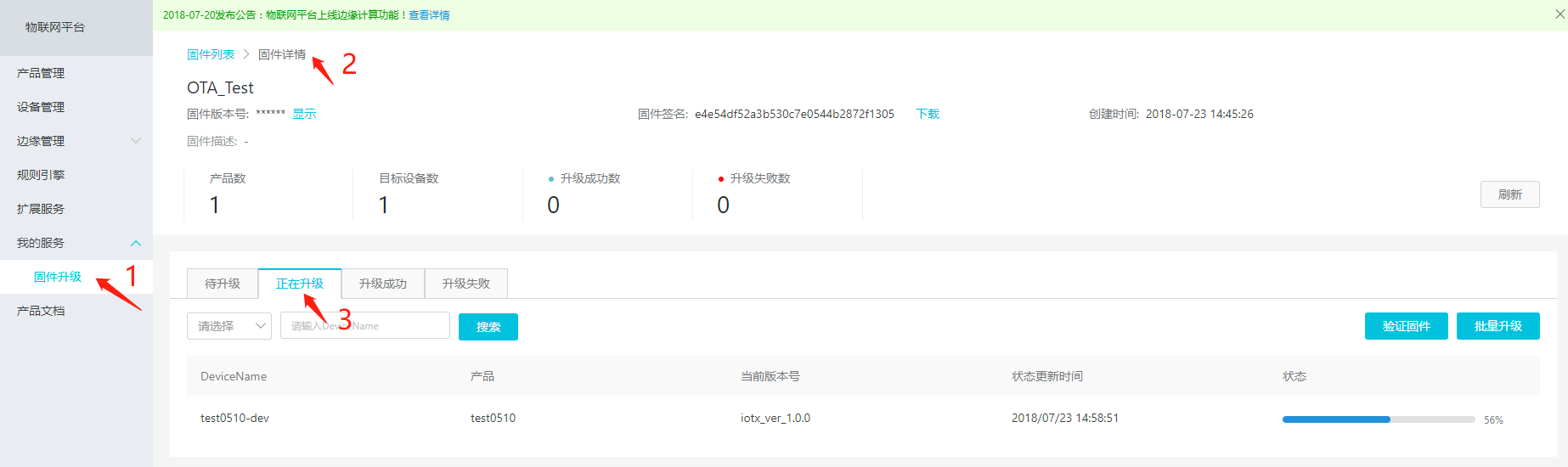The width and height of the screenshot is (1568, 467).
Task: Switch to the 待升级 tab
Action: pos(223,284)
